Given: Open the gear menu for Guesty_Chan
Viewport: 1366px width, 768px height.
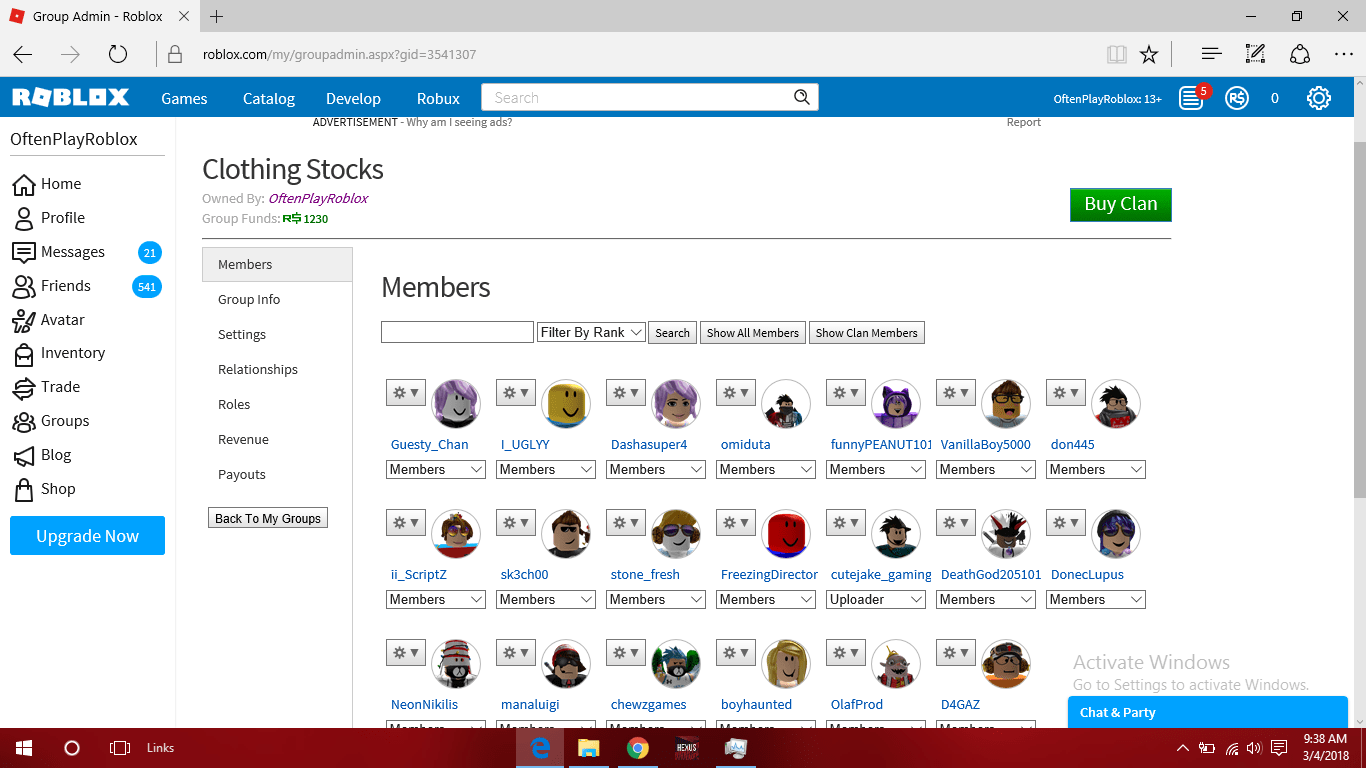Looking at the screenshot, I should pos(405,393).
